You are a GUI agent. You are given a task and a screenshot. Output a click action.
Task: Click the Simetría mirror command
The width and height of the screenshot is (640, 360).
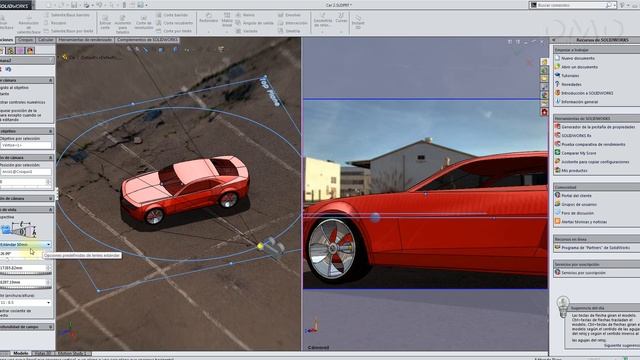click(289, 31)
